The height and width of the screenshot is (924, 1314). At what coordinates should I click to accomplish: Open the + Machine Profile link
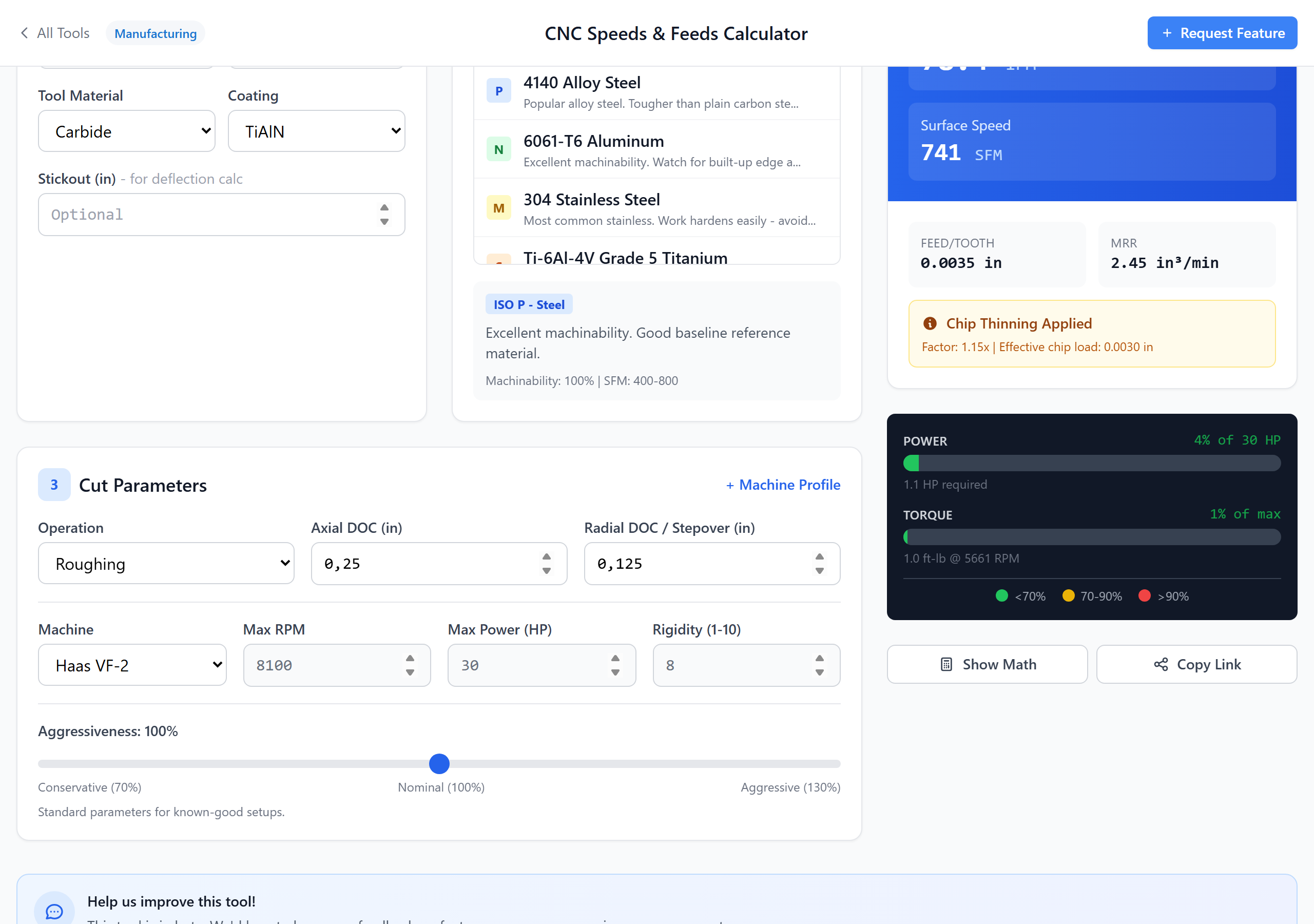point(783,485)
